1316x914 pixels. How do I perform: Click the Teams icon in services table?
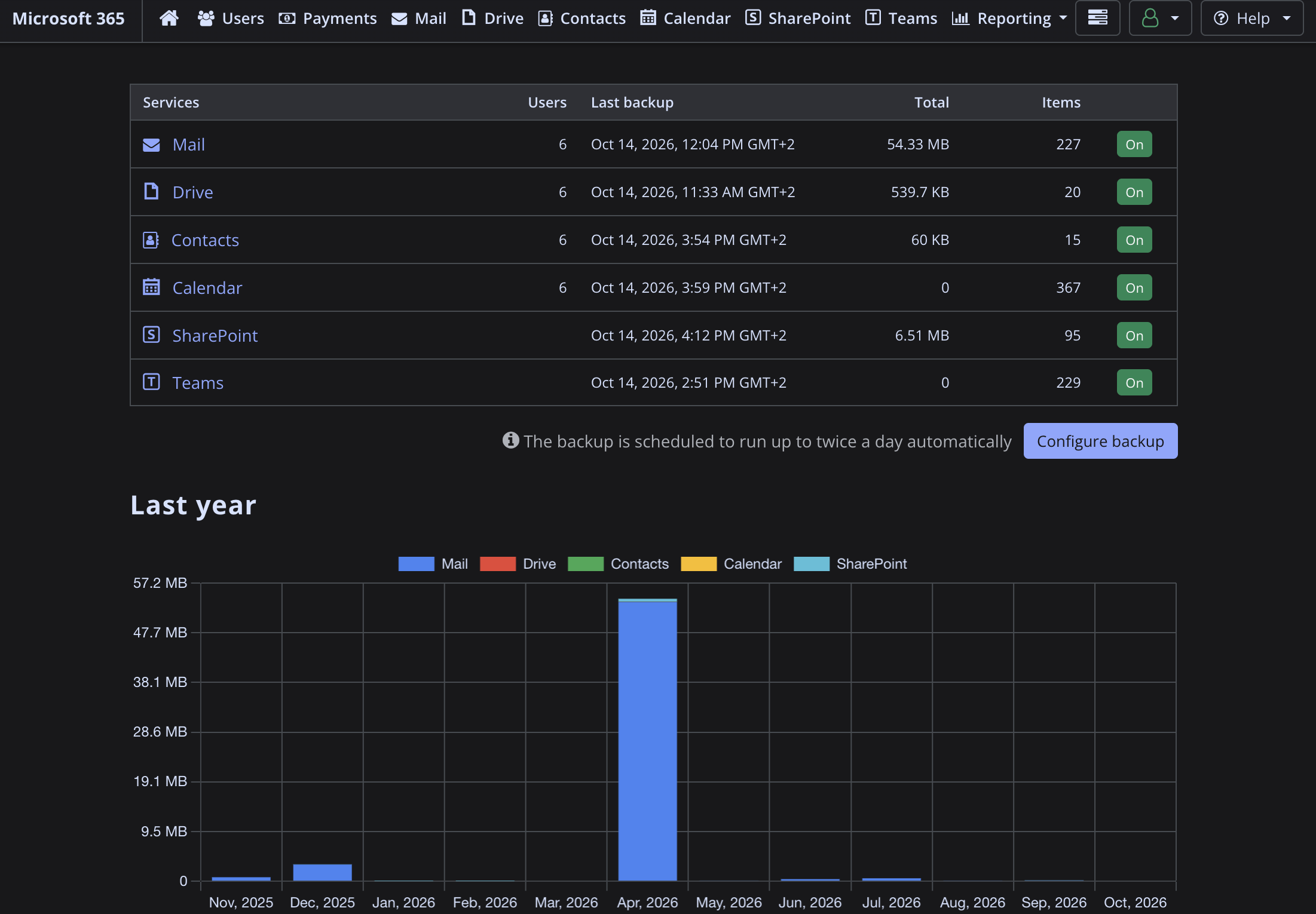tap(151, 382)
